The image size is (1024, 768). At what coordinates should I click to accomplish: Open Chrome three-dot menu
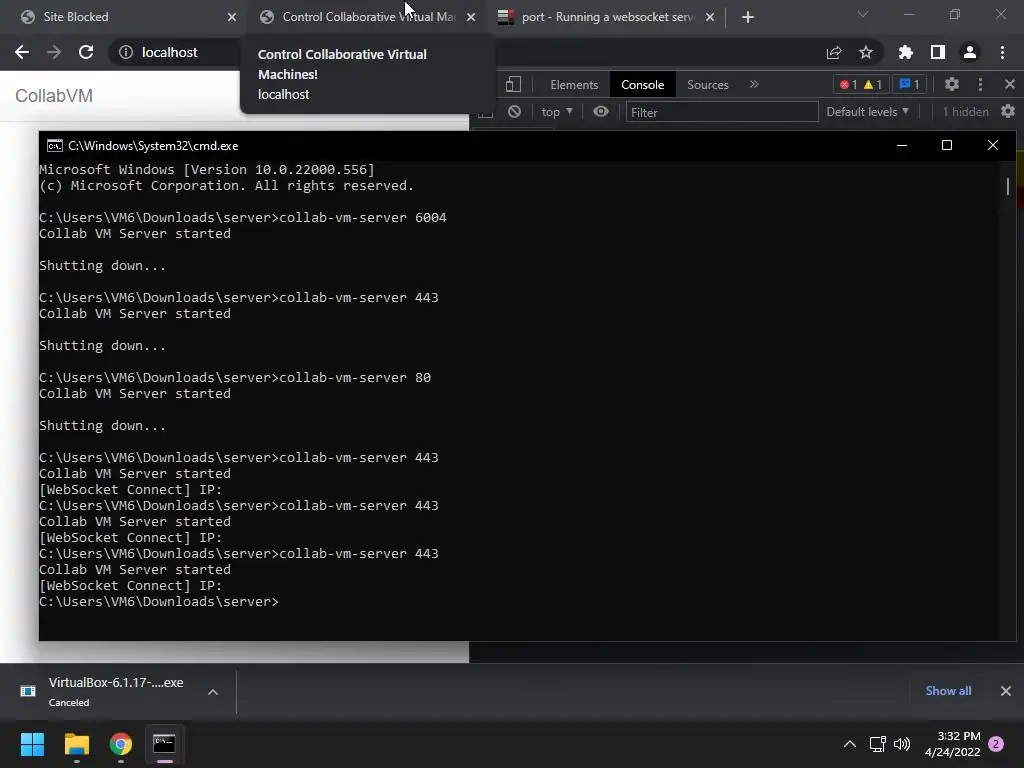[1002, 52]
